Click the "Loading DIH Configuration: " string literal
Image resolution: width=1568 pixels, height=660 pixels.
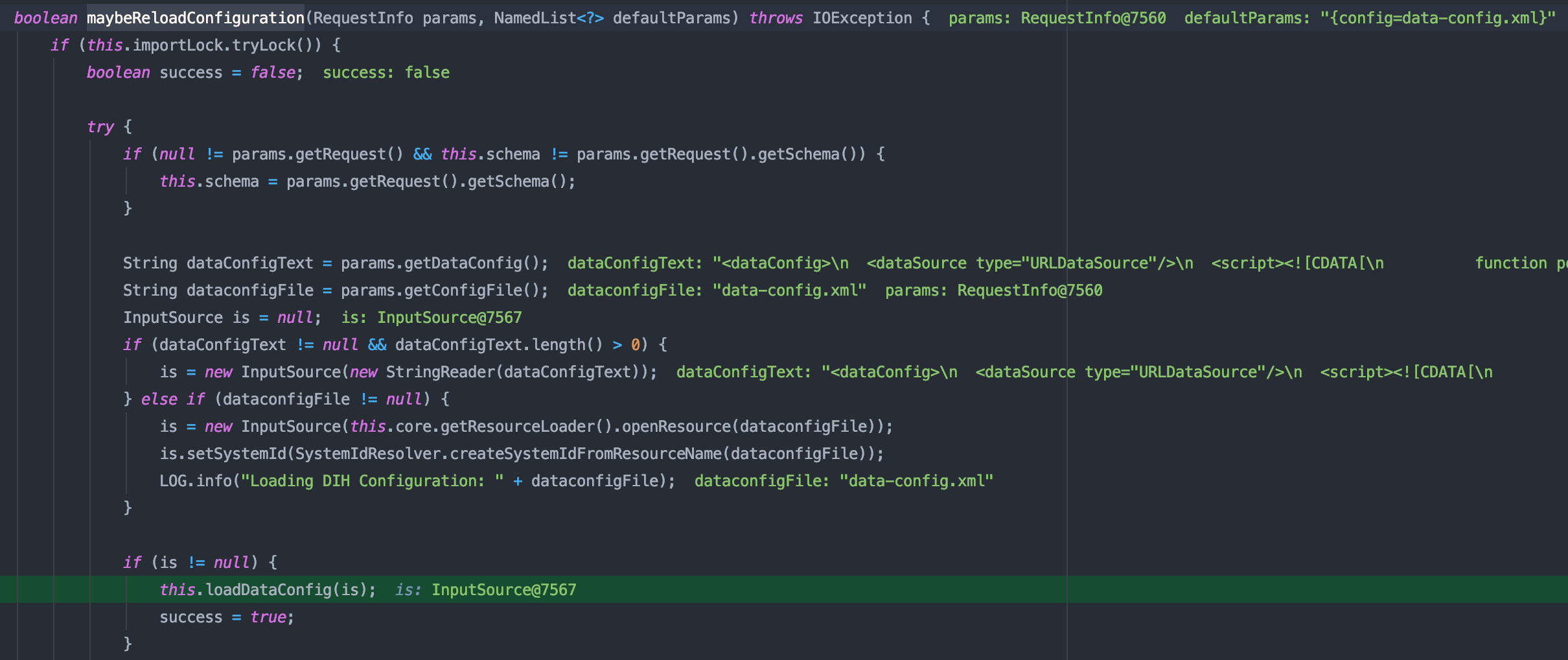coord(372,481)
